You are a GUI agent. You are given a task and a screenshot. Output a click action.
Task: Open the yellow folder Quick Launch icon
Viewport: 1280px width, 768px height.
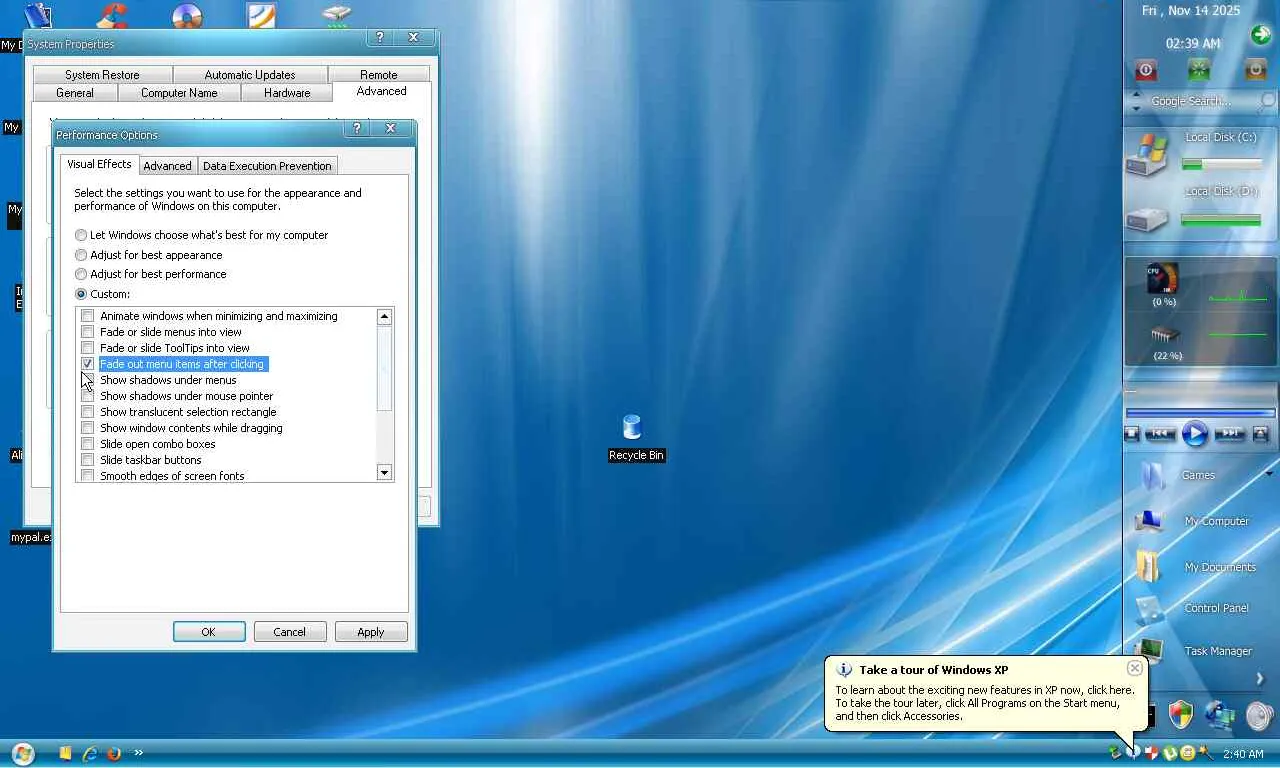coord(65,753)
